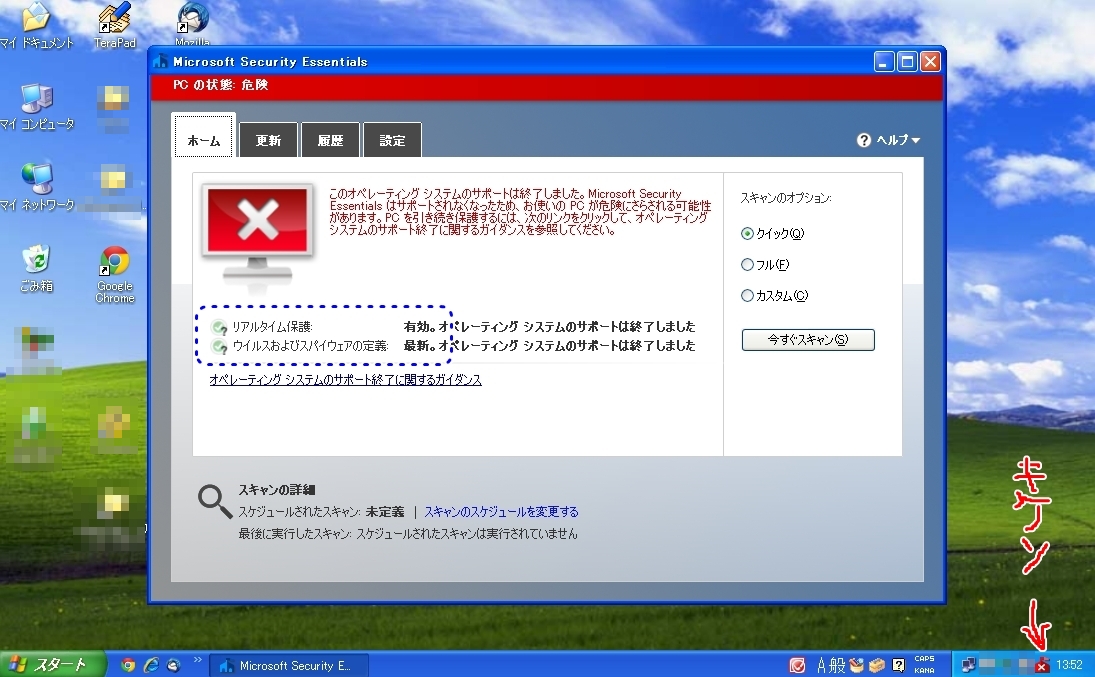Click the IME help question mark icon
Viewport: 1095px width, 677px height.
899,665
